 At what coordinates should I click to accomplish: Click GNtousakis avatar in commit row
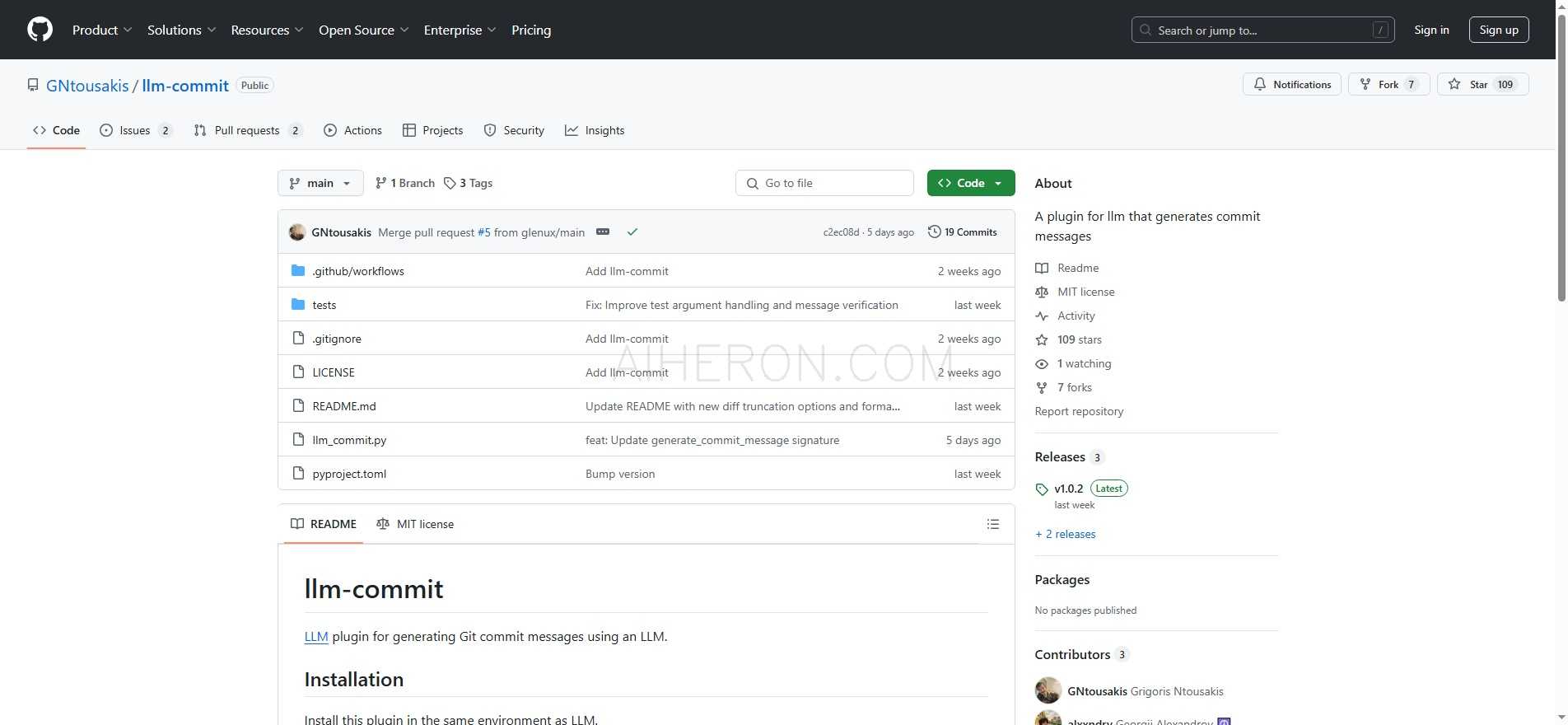point(297,232)
